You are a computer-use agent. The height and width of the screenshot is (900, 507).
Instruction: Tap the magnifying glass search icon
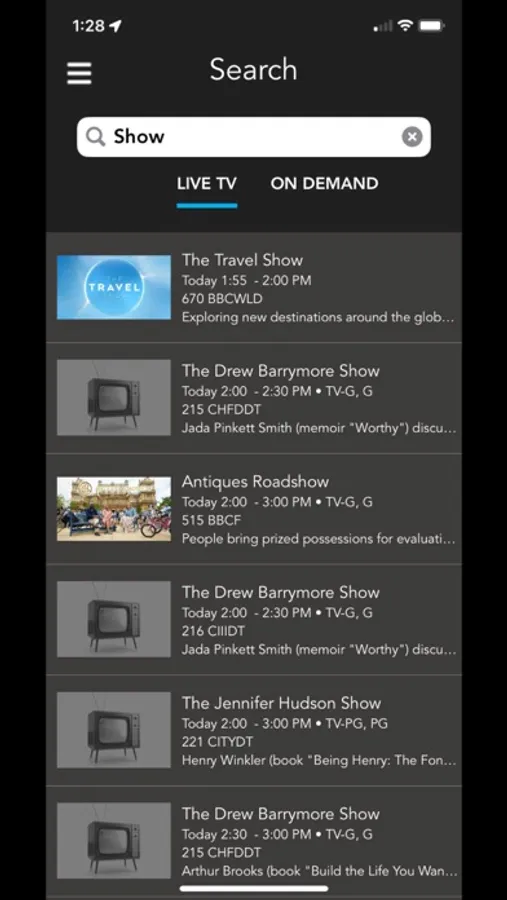pos(95,137)
